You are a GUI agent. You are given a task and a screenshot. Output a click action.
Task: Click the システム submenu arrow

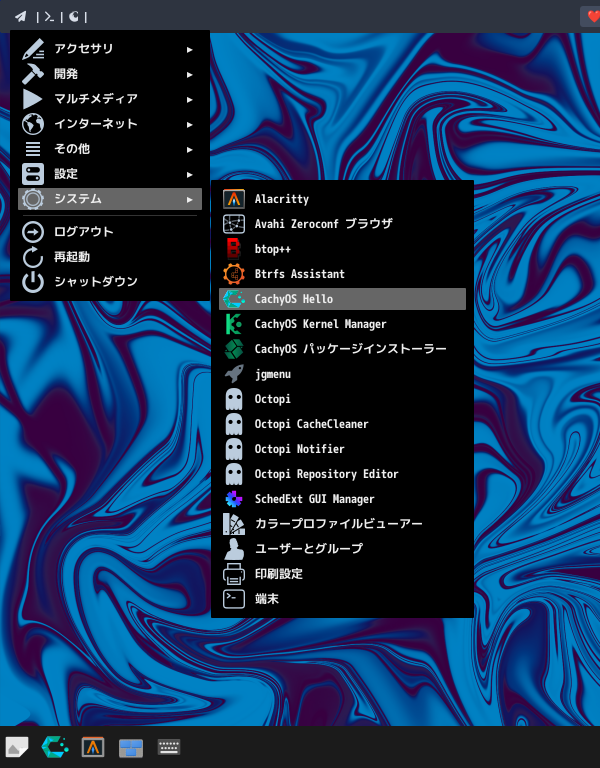point(190,199)
